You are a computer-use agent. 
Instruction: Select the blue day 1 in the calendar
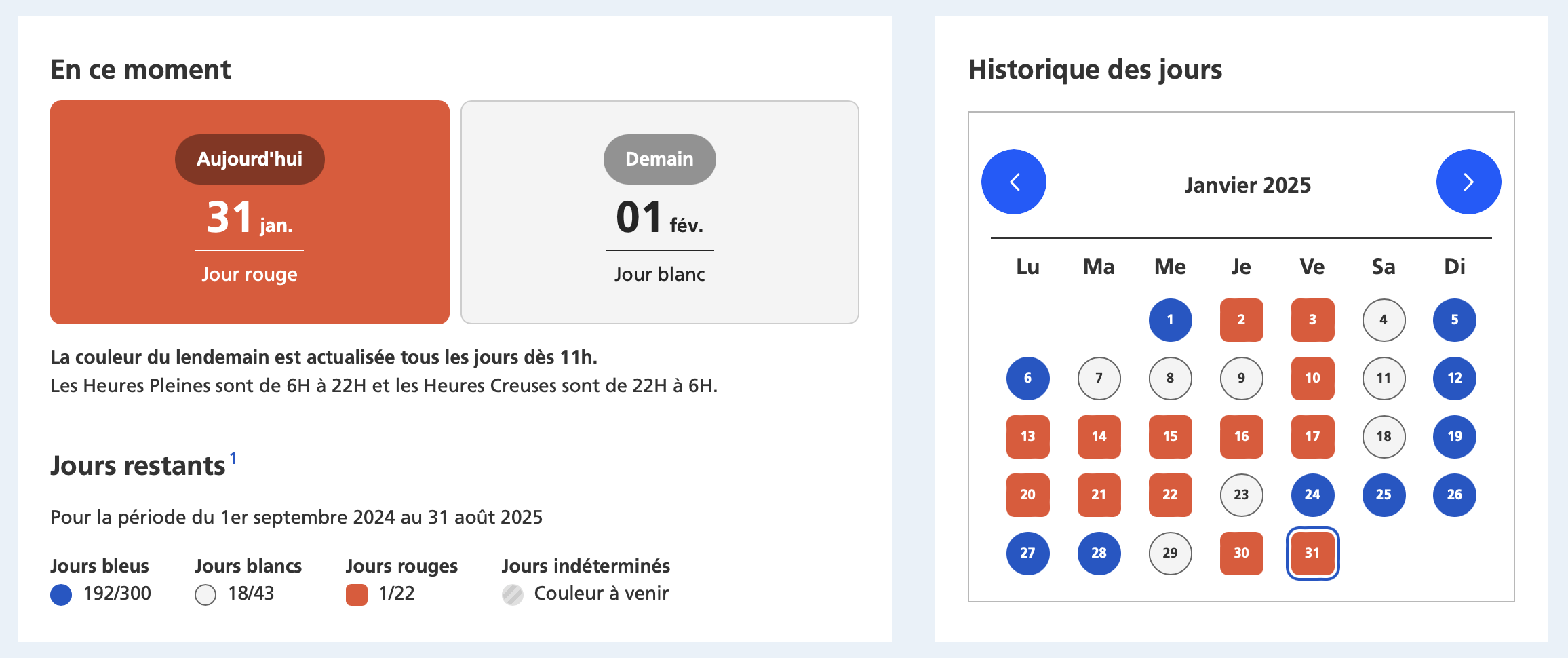tap(1169, 320)
